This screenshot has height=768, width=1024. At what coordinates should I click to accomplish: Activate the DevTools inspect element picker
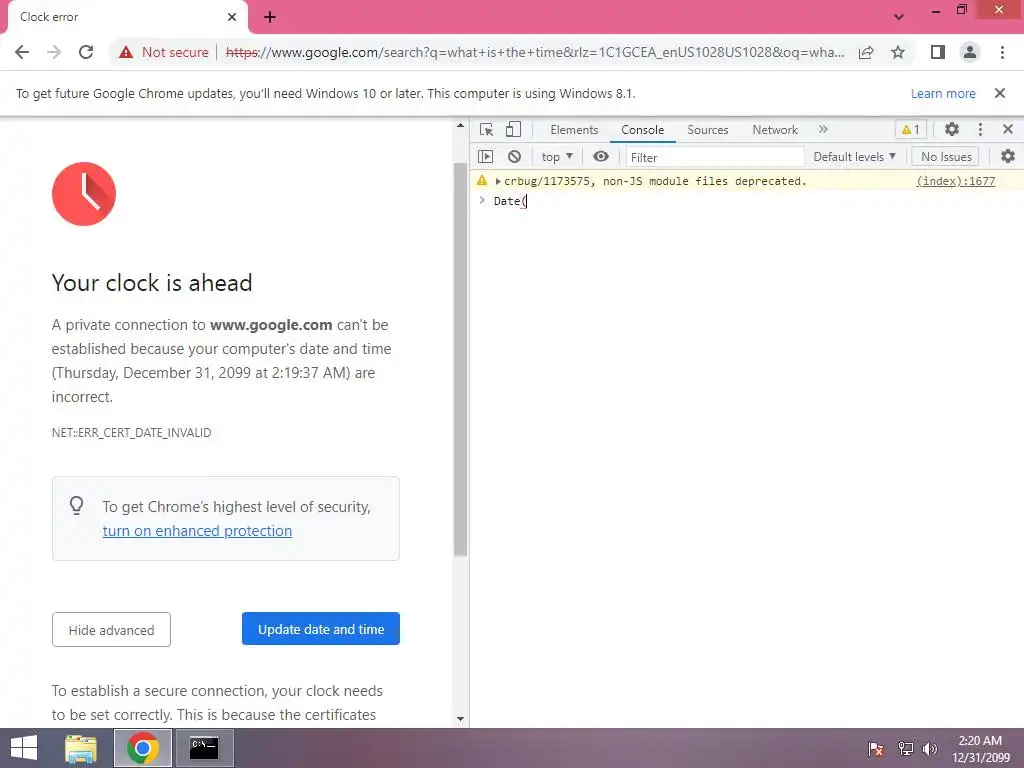click(x=487, y=129)
